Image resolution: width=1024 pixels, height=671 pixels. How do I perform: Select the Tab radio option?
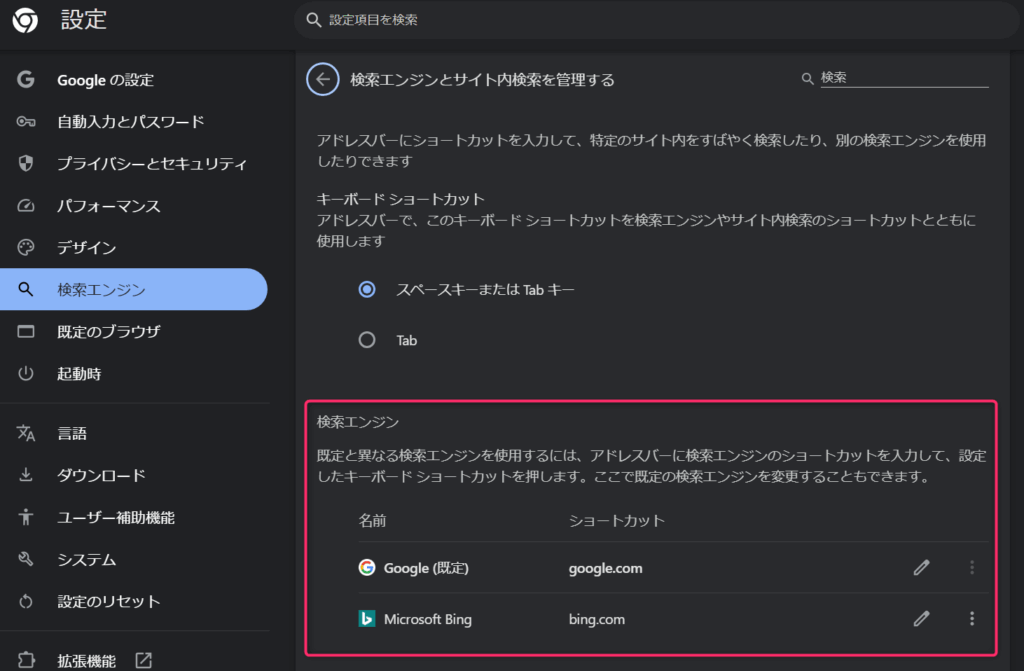coord(367,340)
